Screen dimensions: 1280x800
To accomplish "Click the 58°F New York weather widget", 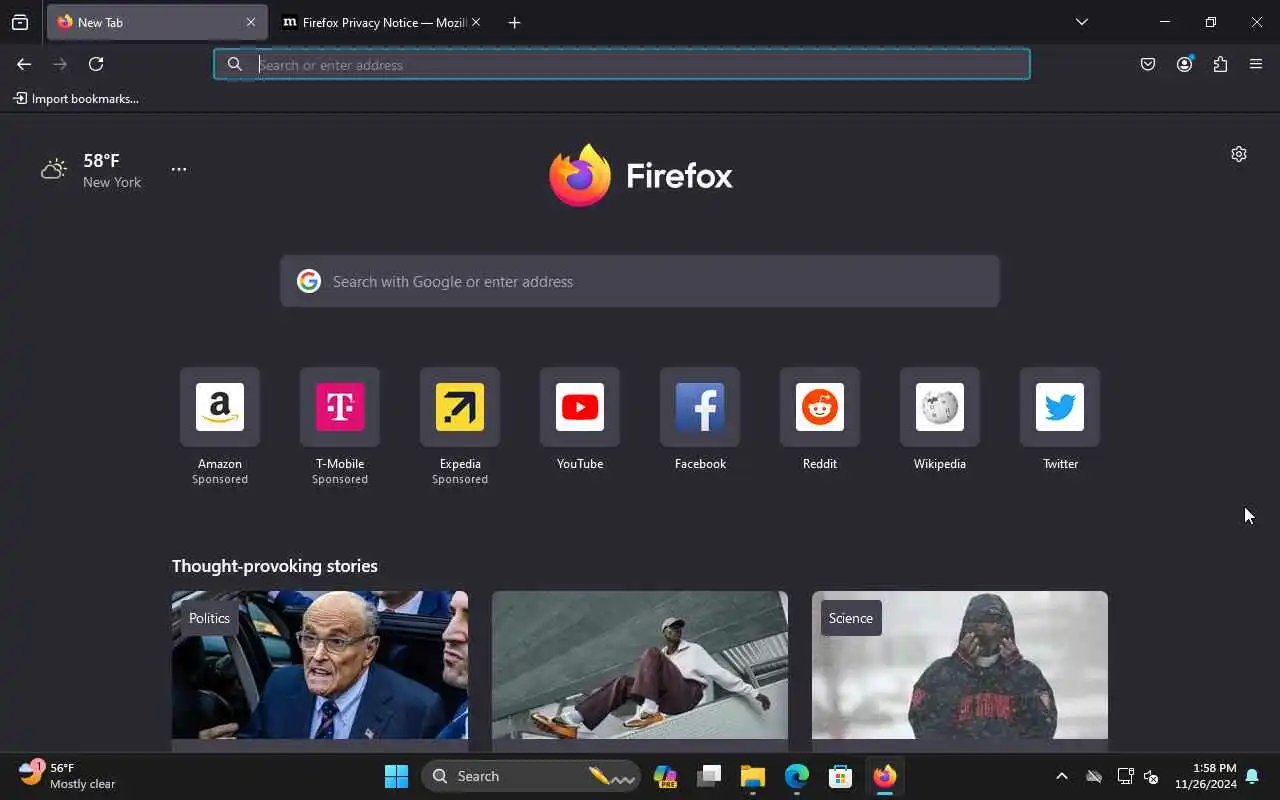I will [x=92, y=170].
